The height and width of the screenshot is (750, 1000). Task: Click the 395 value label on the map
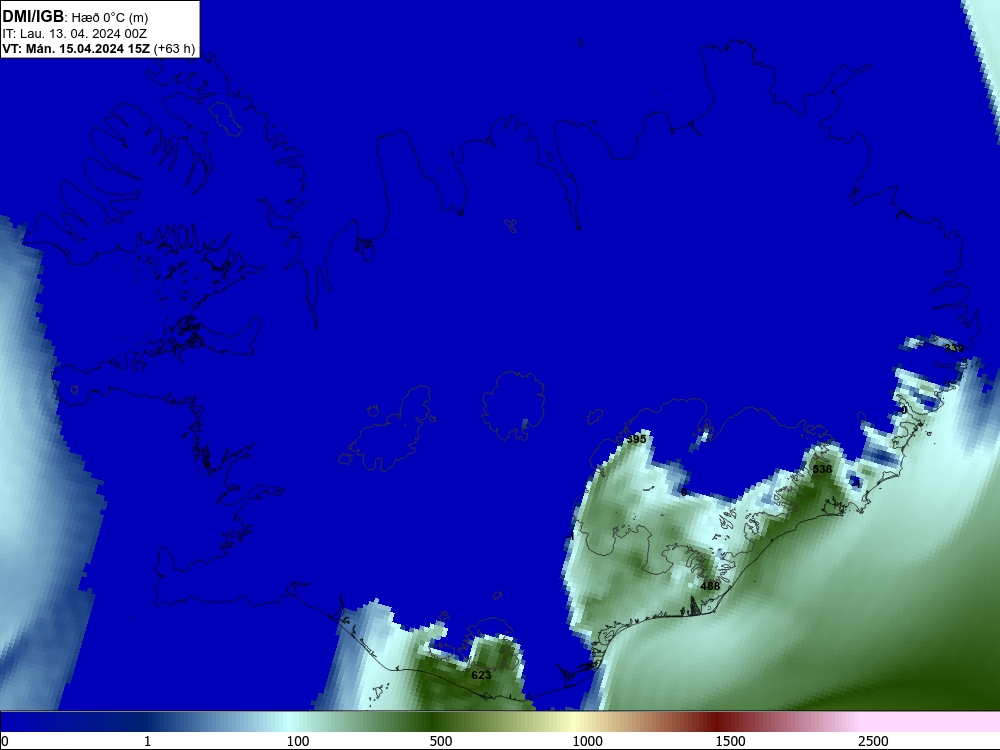click(636, 439)
